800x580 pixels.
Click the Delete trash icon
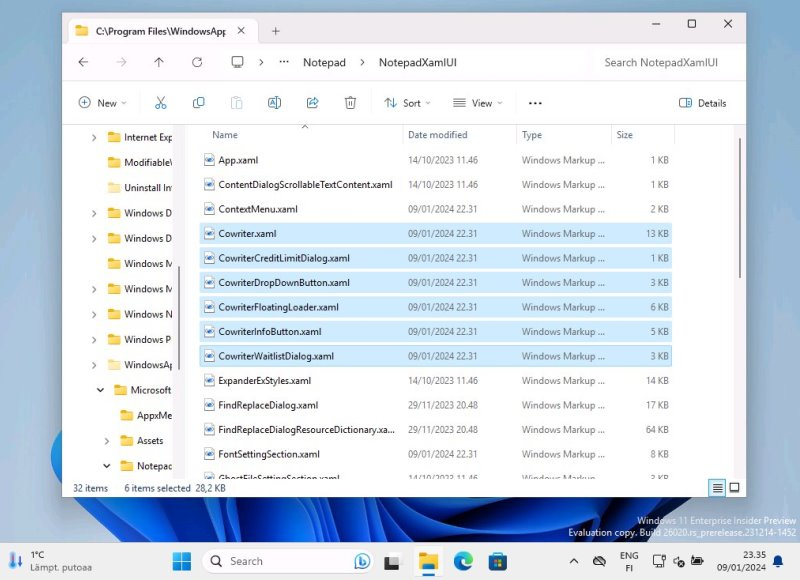pos(350,103)
